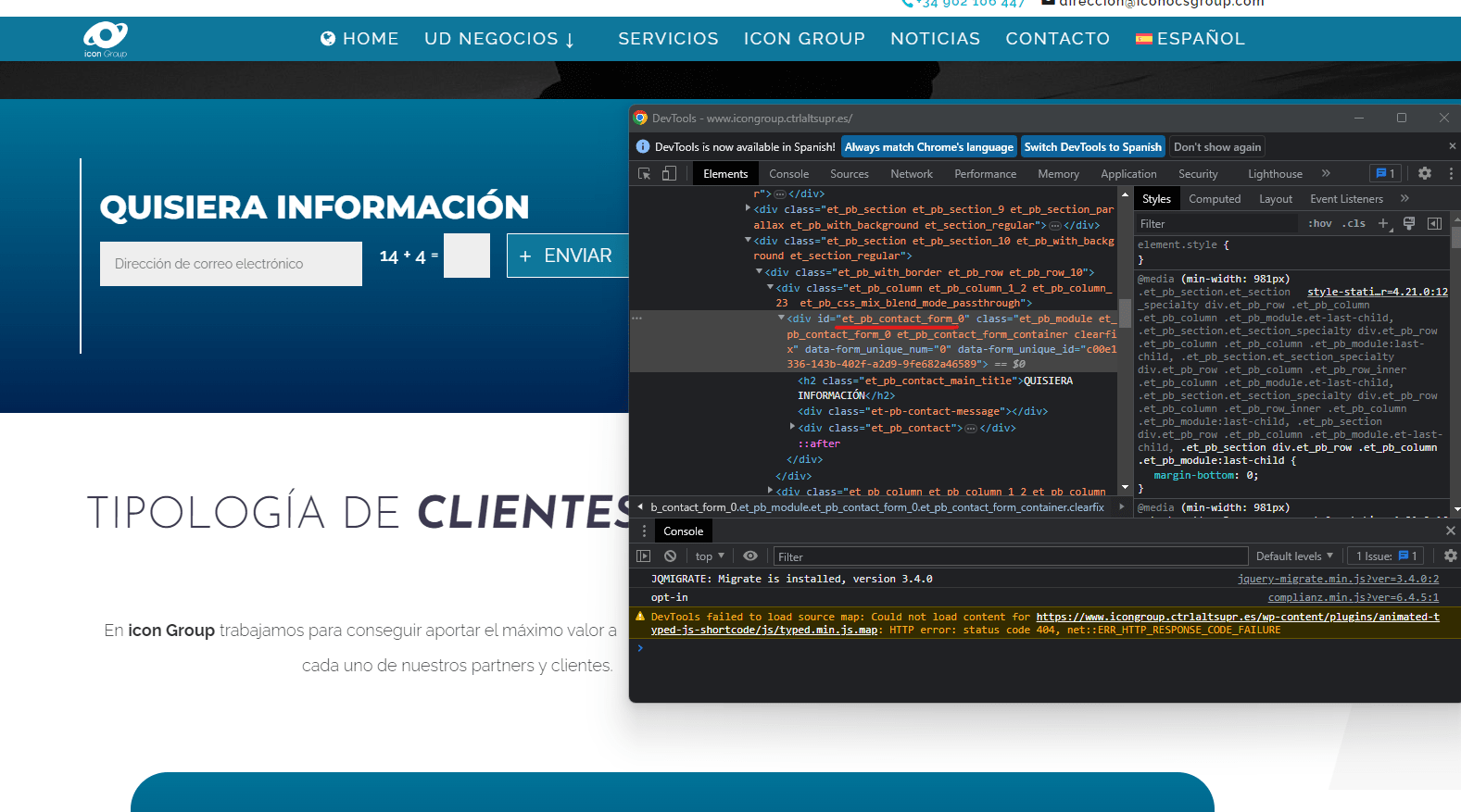Click the 1 Issue indicator in console toolbar
Viewport: 1461px width, 812px height.
(1386, 556)
